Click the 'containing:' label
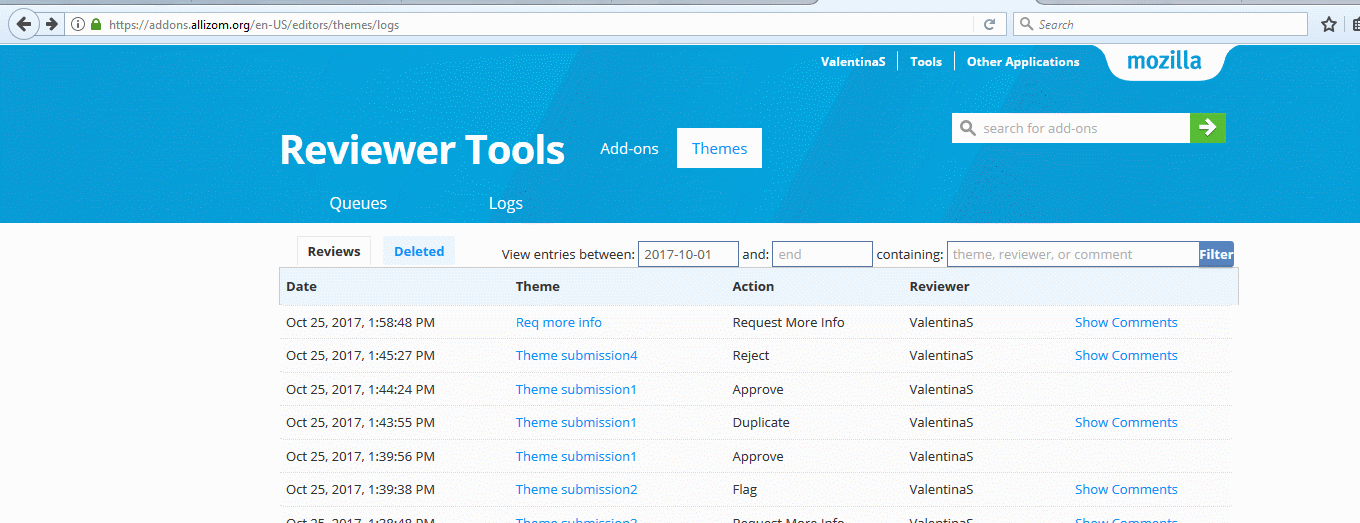 coord(910,254)
